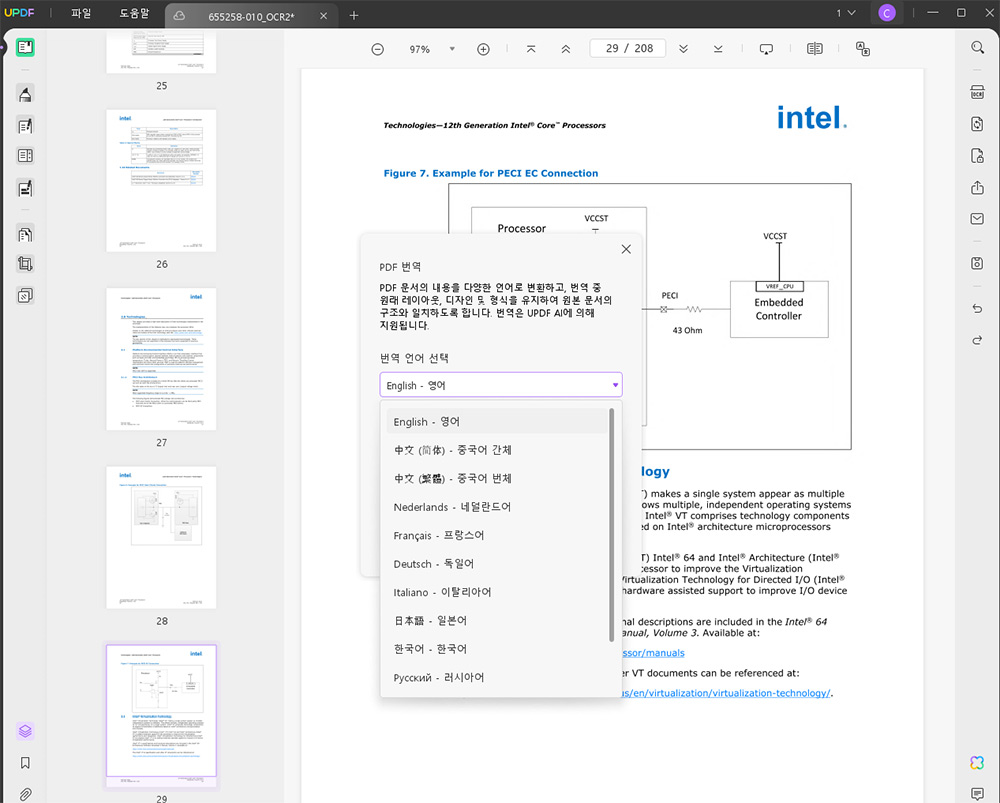Open the comments panel icon
The width and height of the screenshot is (1000, 803).
[x=977, y=794]
